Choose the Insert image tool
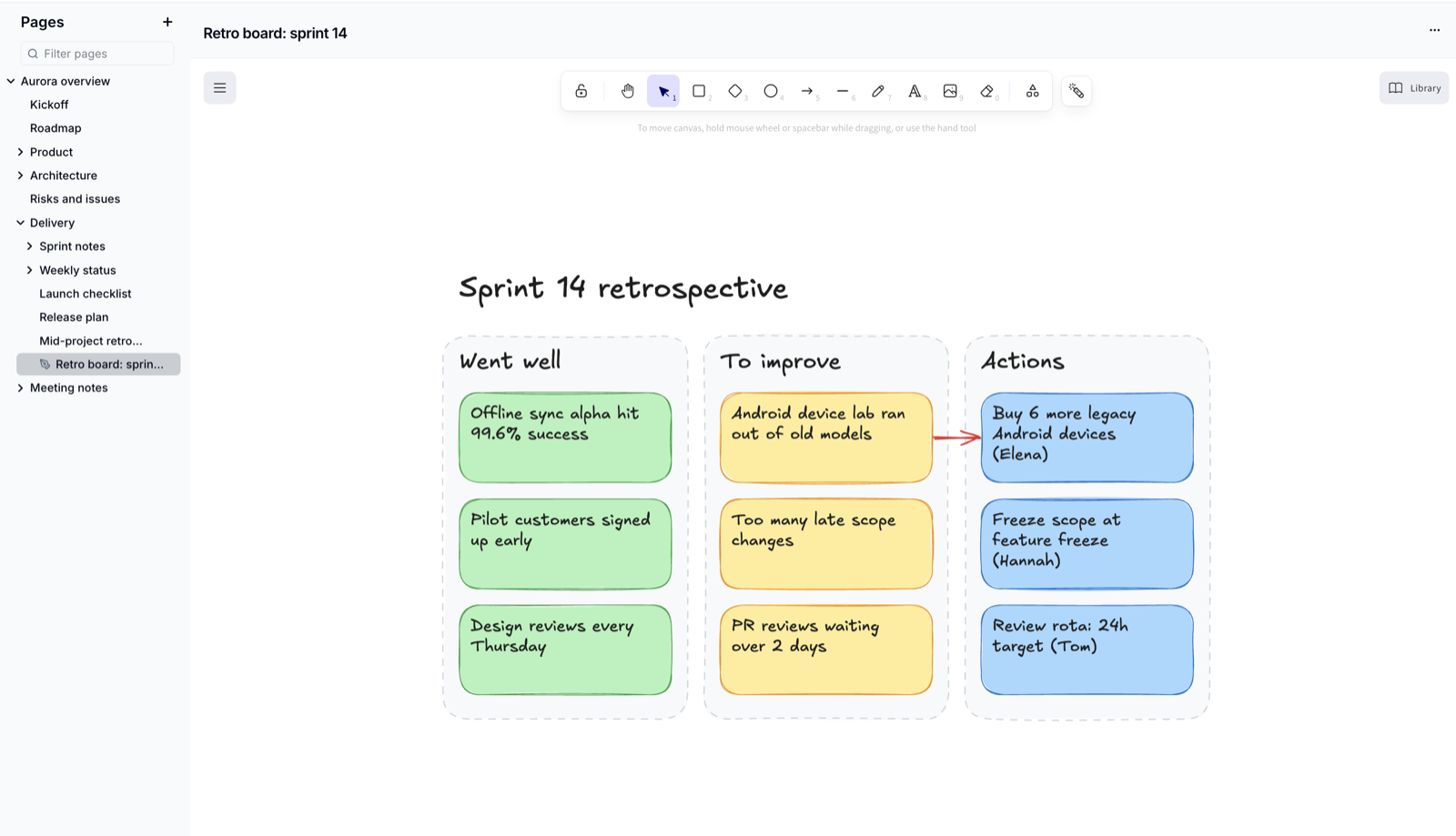 [950, 91]
